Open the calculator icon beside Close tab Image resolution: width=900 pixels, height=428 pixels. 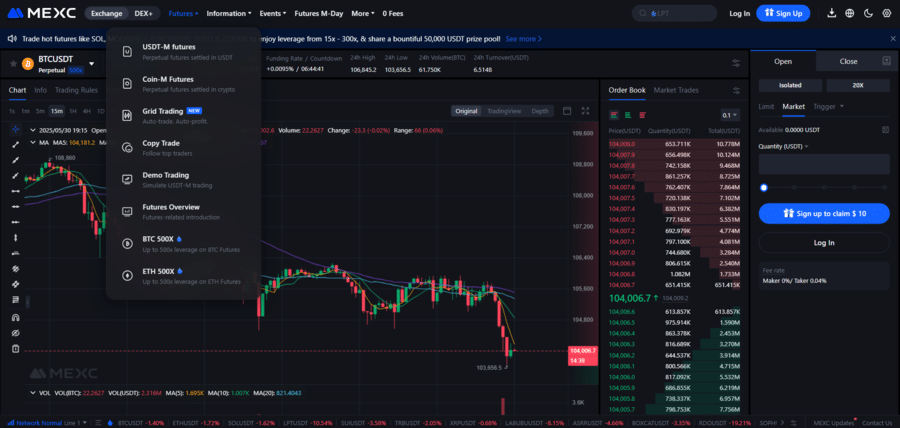886,61
